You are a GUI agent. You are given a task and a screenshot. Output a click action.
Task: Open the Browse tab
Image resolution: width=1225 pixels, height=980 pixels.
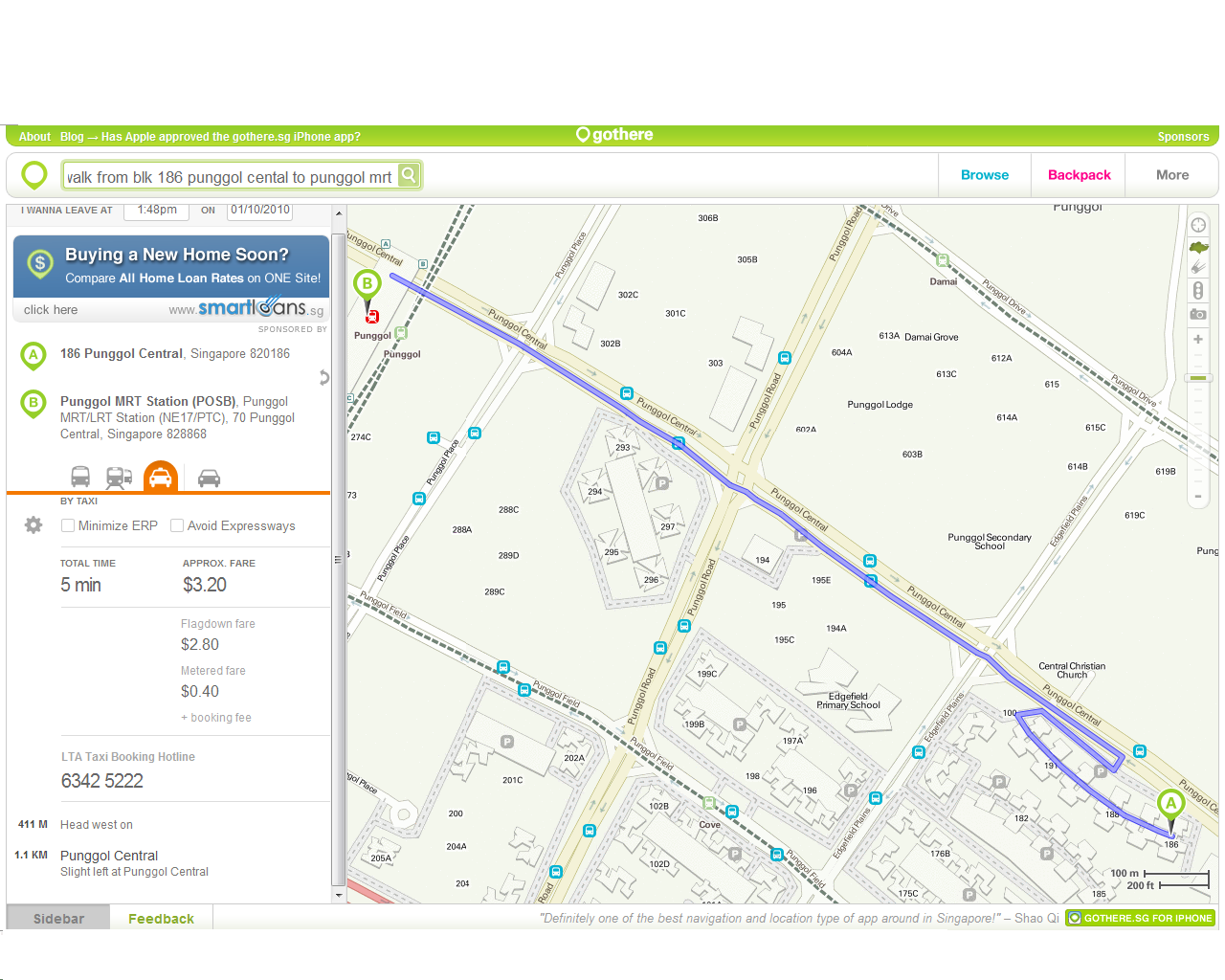pyautogui.click(x=984, y=175)
